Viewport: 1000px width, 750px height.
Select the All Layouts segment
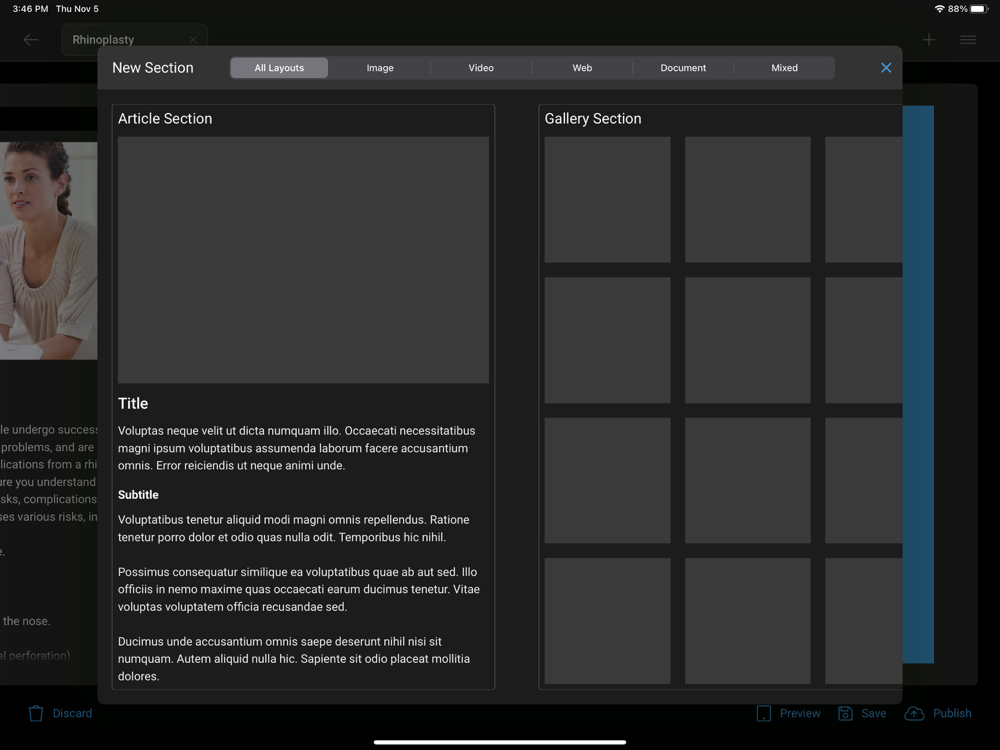[x=279, y=68]
